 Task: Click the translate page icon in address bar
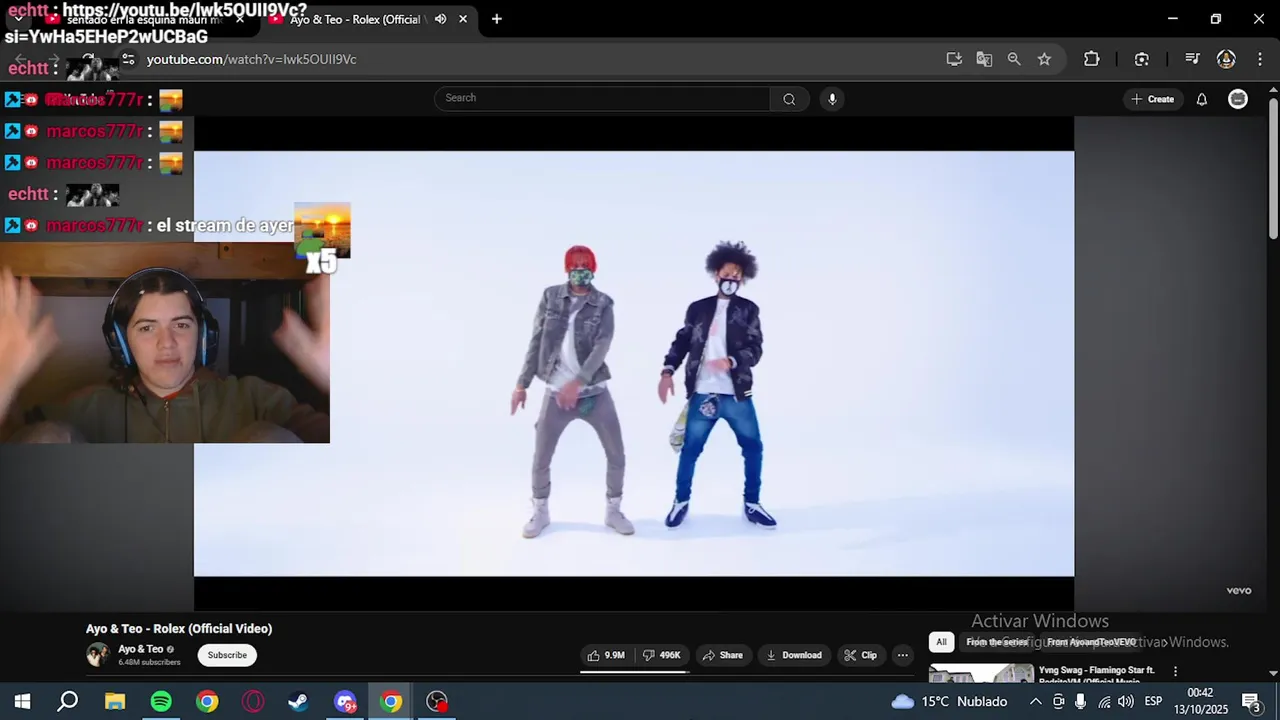pos(984,59)
